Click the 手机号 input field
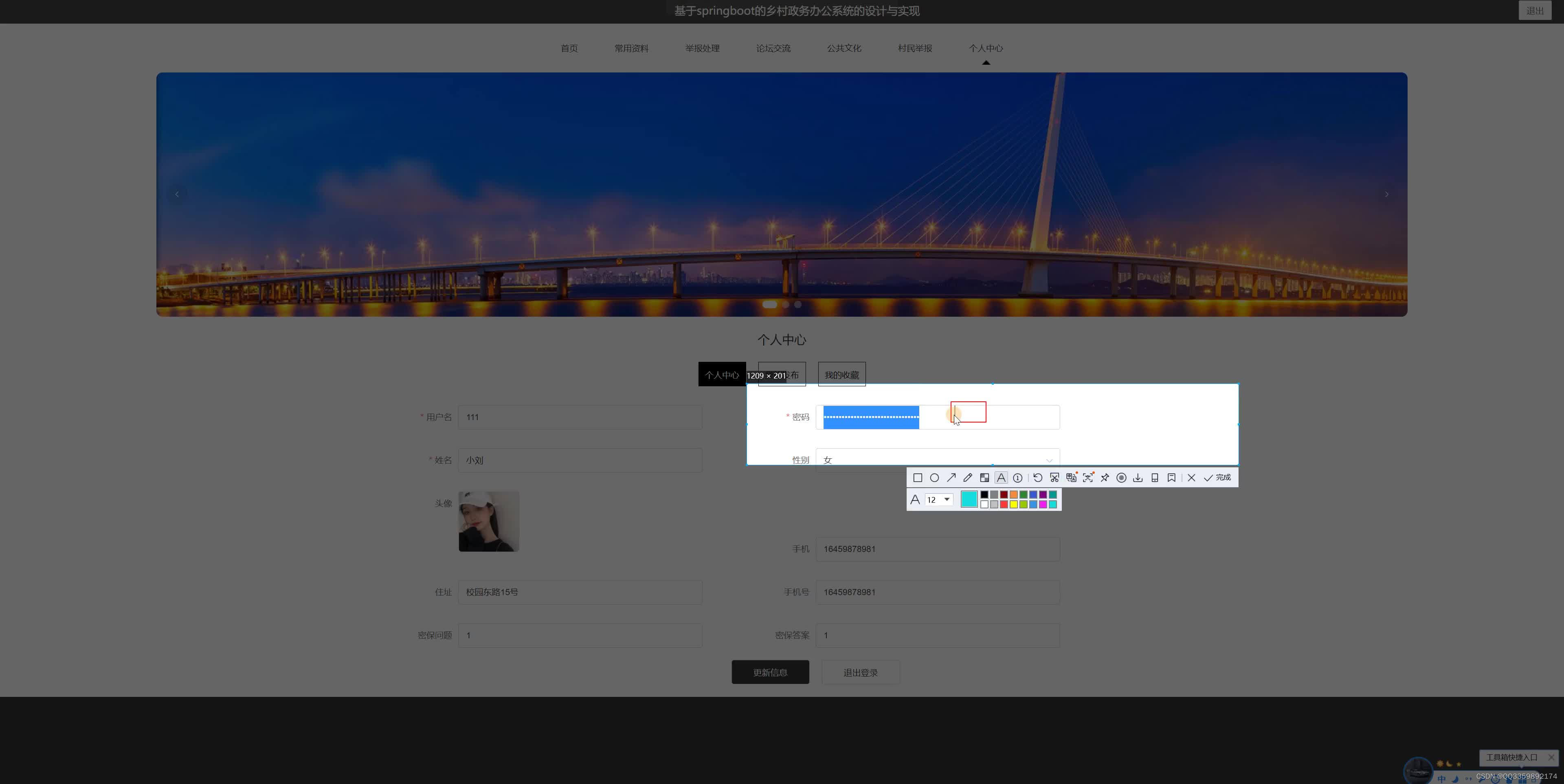 [x=938, y=591]
